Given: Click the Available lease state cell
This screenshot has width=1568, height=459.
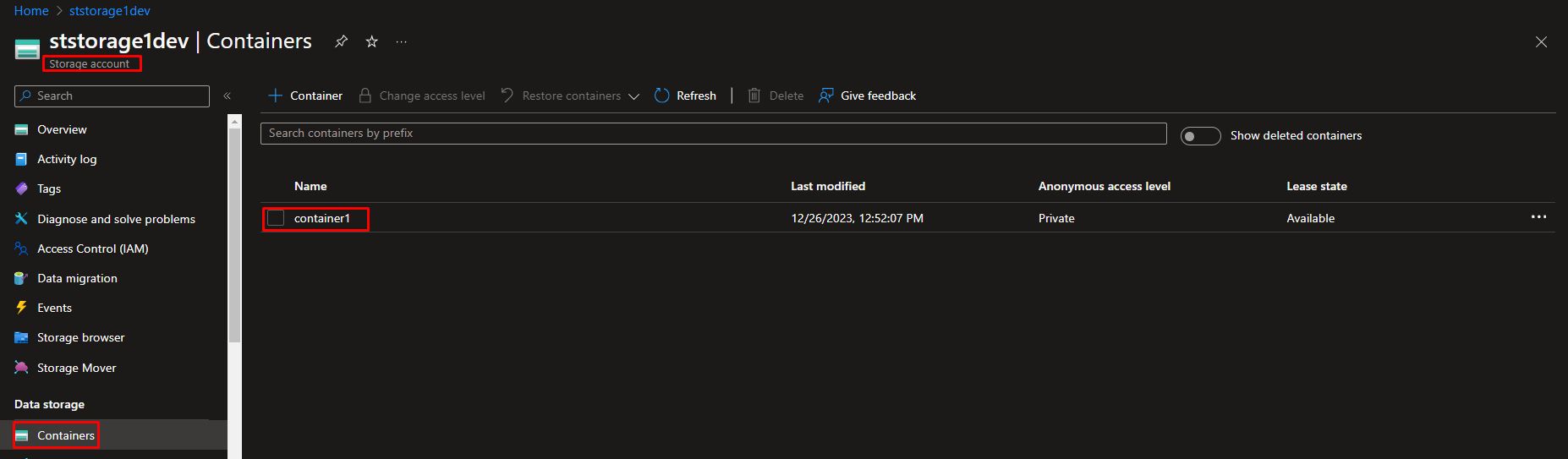Looking at the screenshot, I should [x=1310, y=218].
